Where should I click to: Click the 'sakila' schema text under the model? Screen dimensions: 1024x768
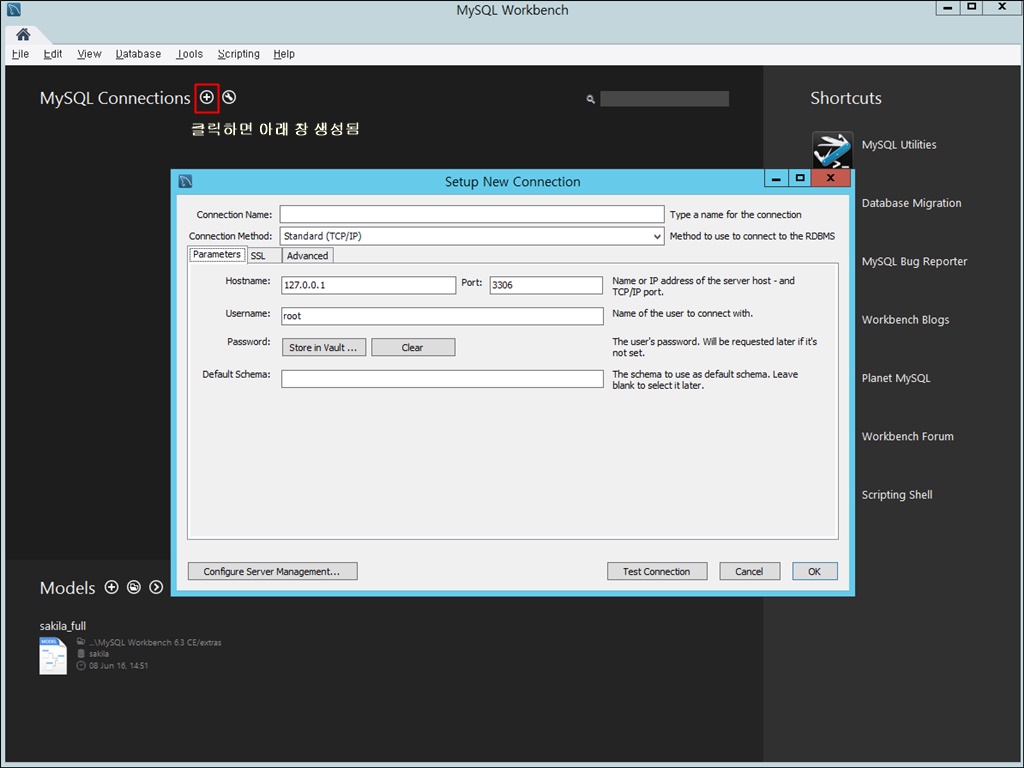coord(99,654)
